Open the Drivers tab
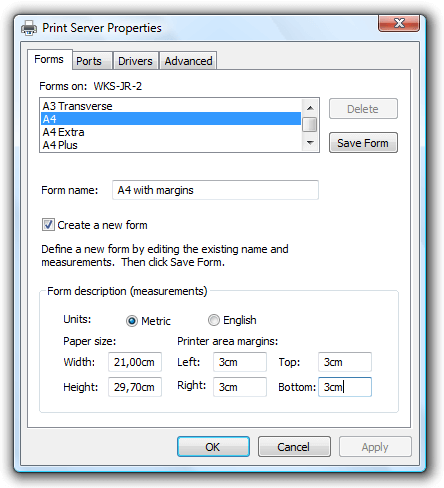The height and width of the screenshot is (488, 444). [x=135, y=61]
